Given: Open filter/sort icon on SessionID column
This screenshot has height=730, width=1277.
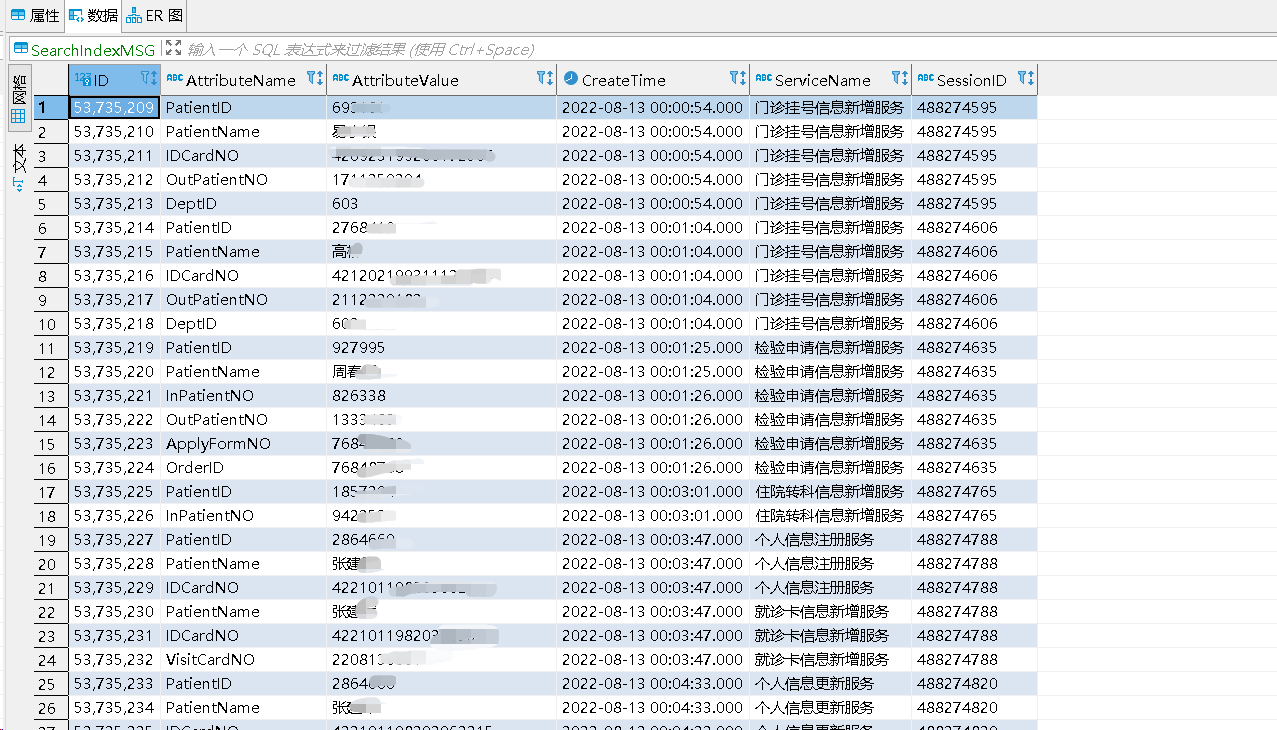Looking at the screenshot, I should pos(1025,79).
